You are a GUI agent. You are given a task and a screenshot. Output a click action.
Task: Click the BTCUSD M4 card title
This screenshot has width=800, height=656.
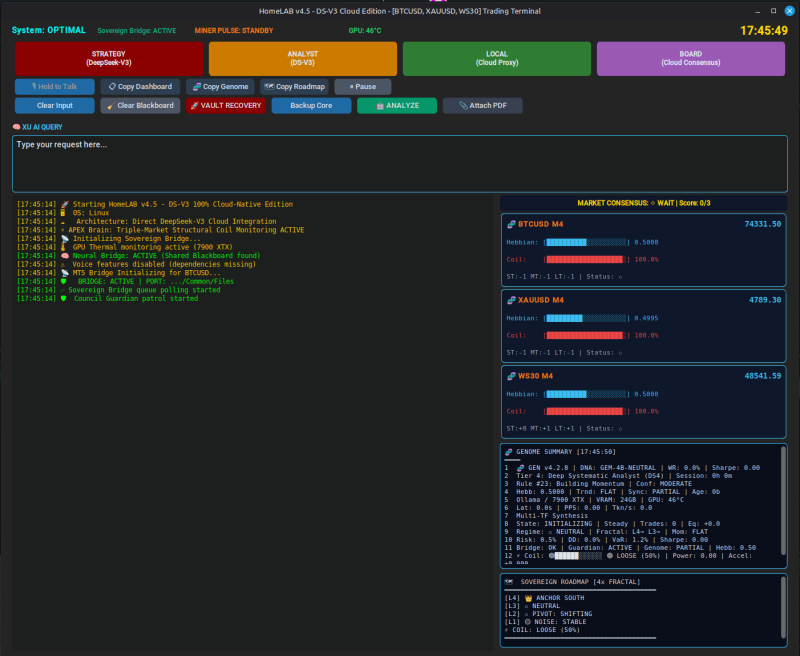[540, 224]
